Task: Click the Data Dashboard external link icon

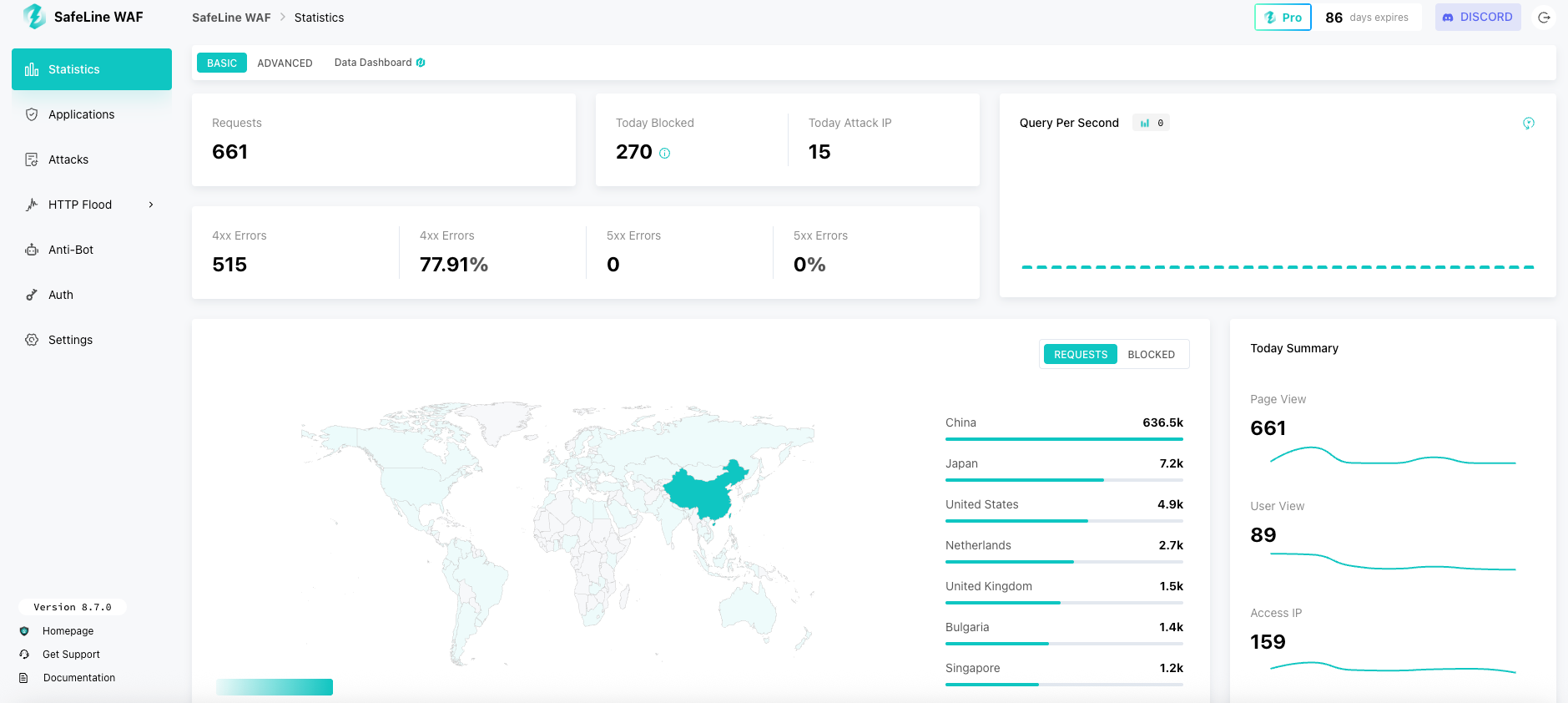Action: point(421,63)
